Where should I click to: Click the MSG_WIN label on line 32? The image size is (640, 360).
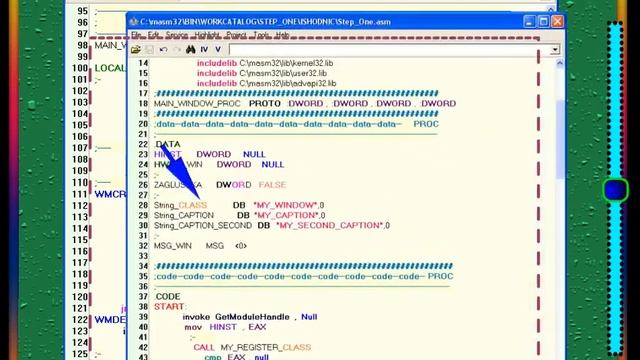[x=172, y=246]
